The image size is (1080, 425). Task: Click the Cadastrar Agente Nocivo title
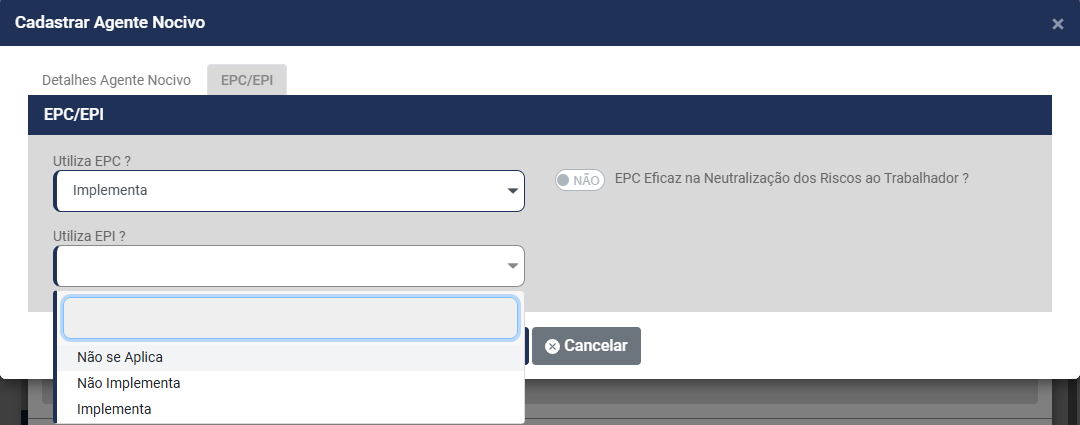tap(110, 22)
